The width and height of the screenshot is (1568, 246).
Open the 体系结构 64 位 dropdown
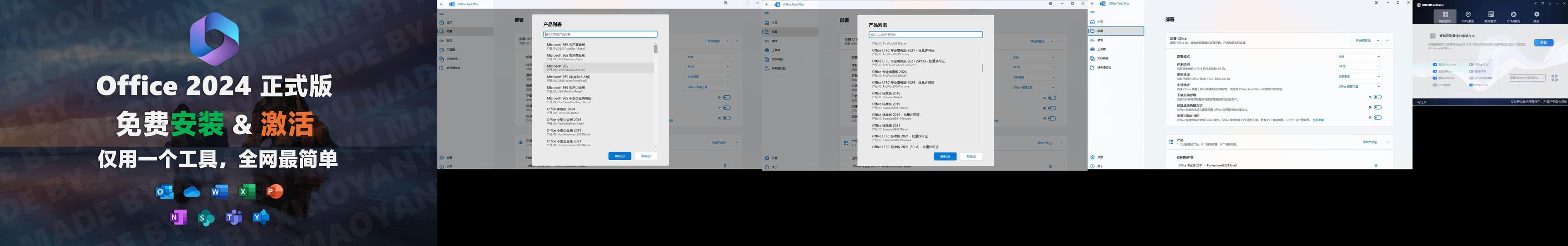tap(1359, 66)
